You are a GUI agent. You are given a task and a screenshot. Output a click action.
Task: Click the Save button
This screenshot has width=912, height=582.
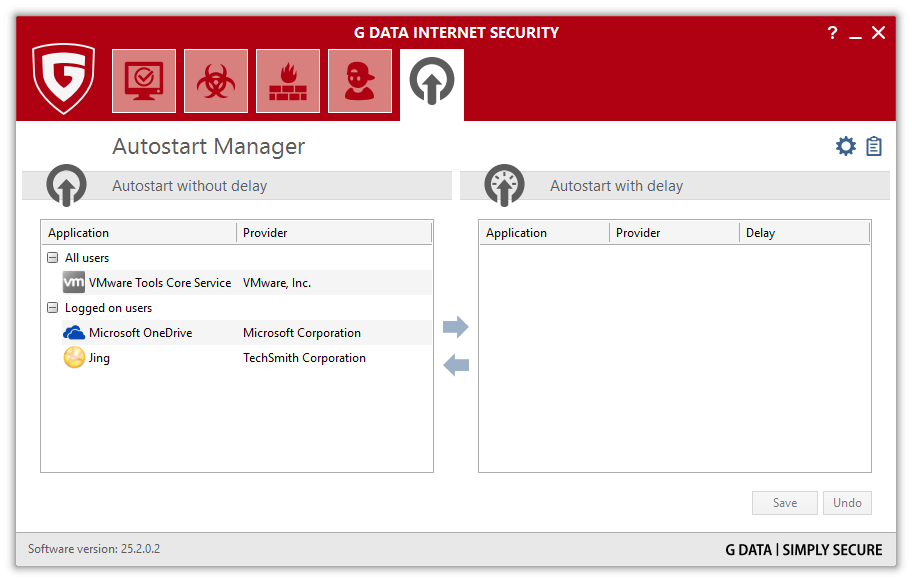point(785,503)
